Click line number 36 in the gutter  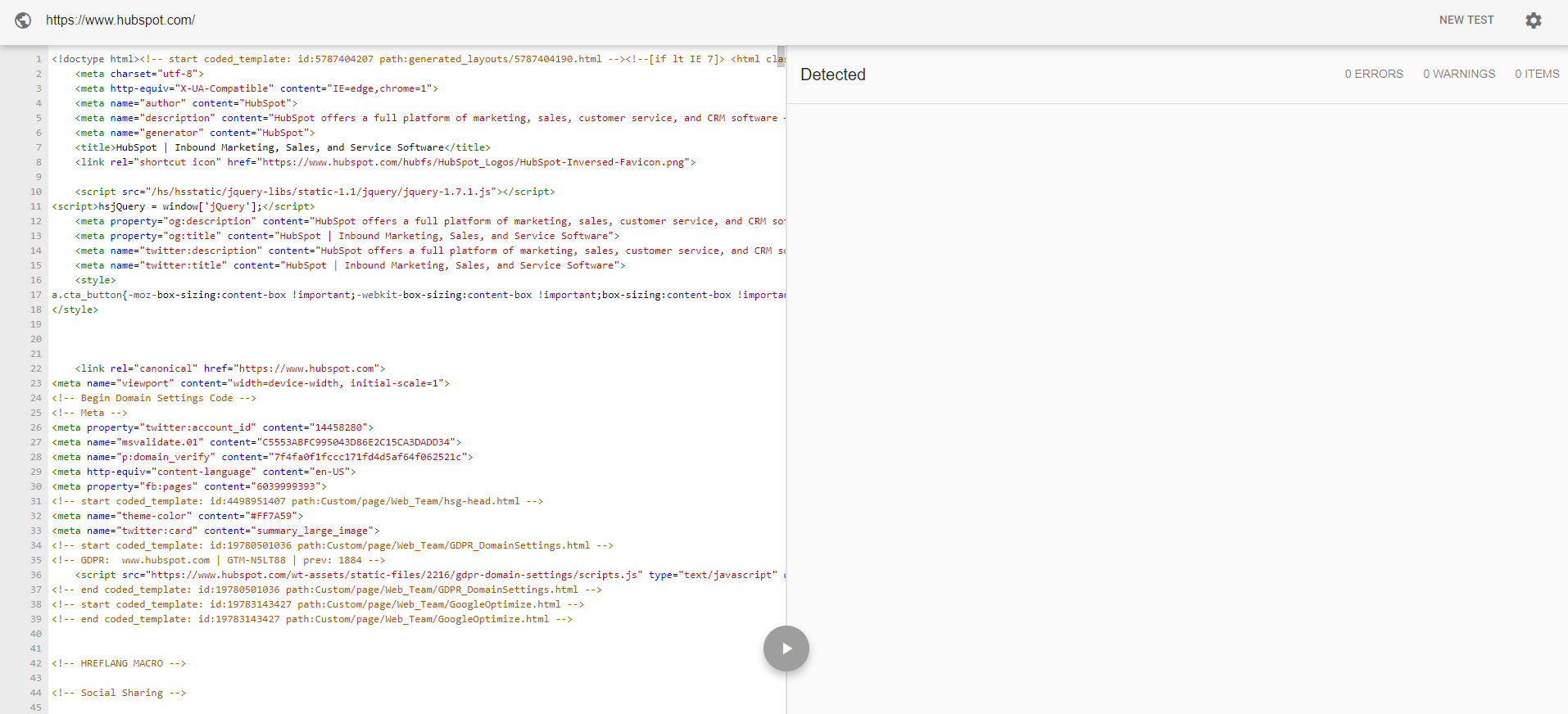click(36, 575)
